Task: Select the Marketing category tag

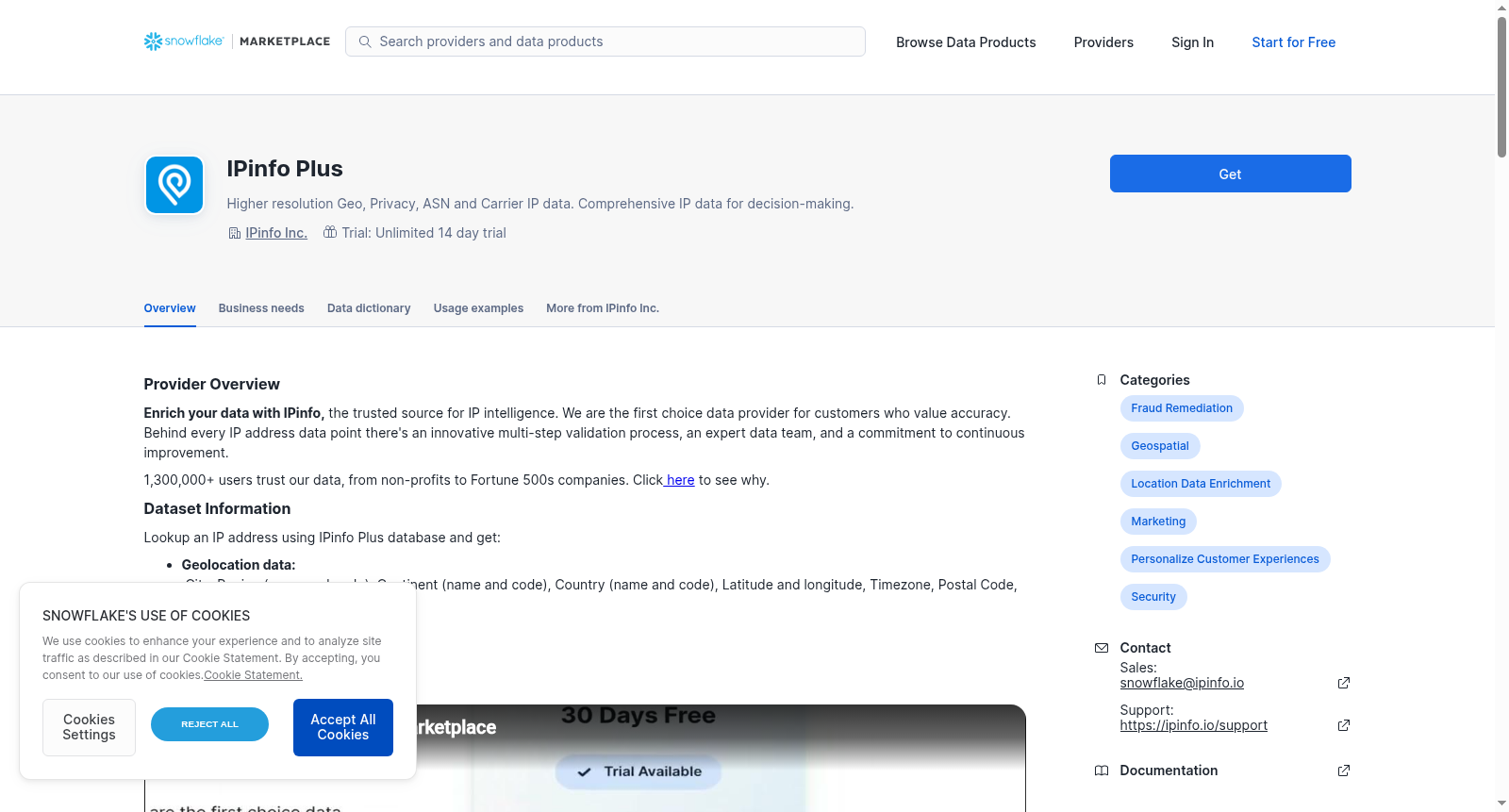Action: coord(1158,522)
